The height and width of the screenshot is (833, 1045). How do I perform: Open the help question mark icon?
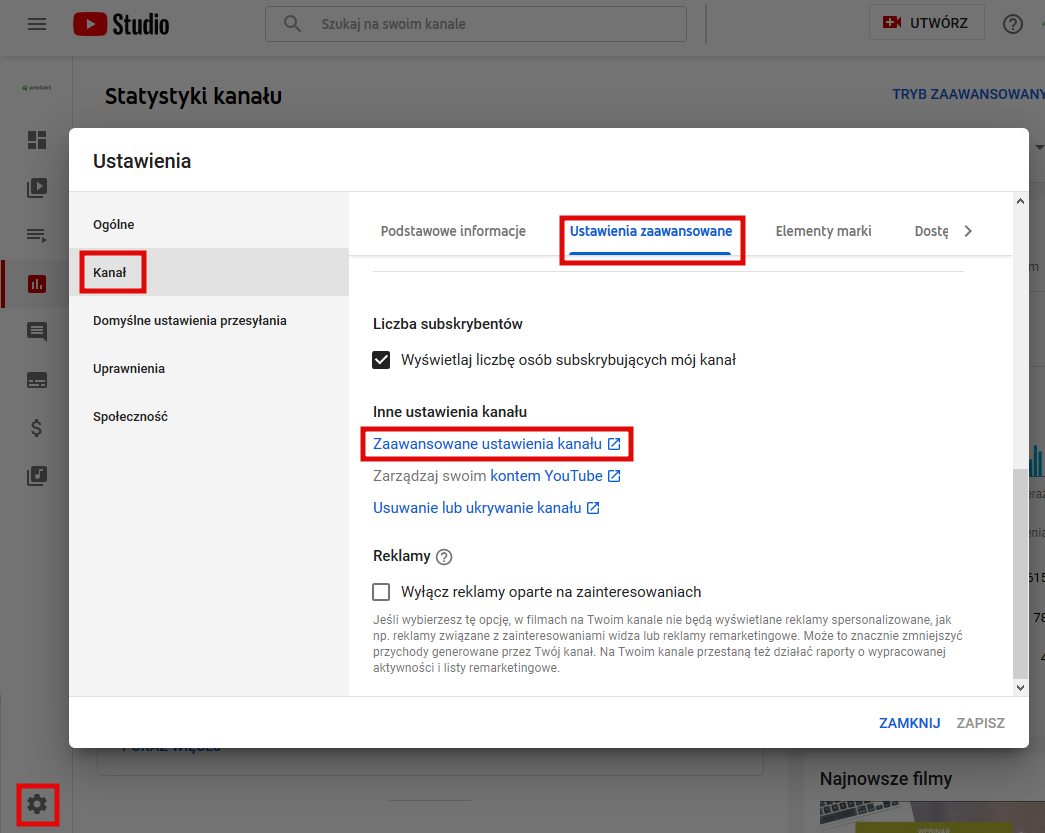pos(1012,24)
